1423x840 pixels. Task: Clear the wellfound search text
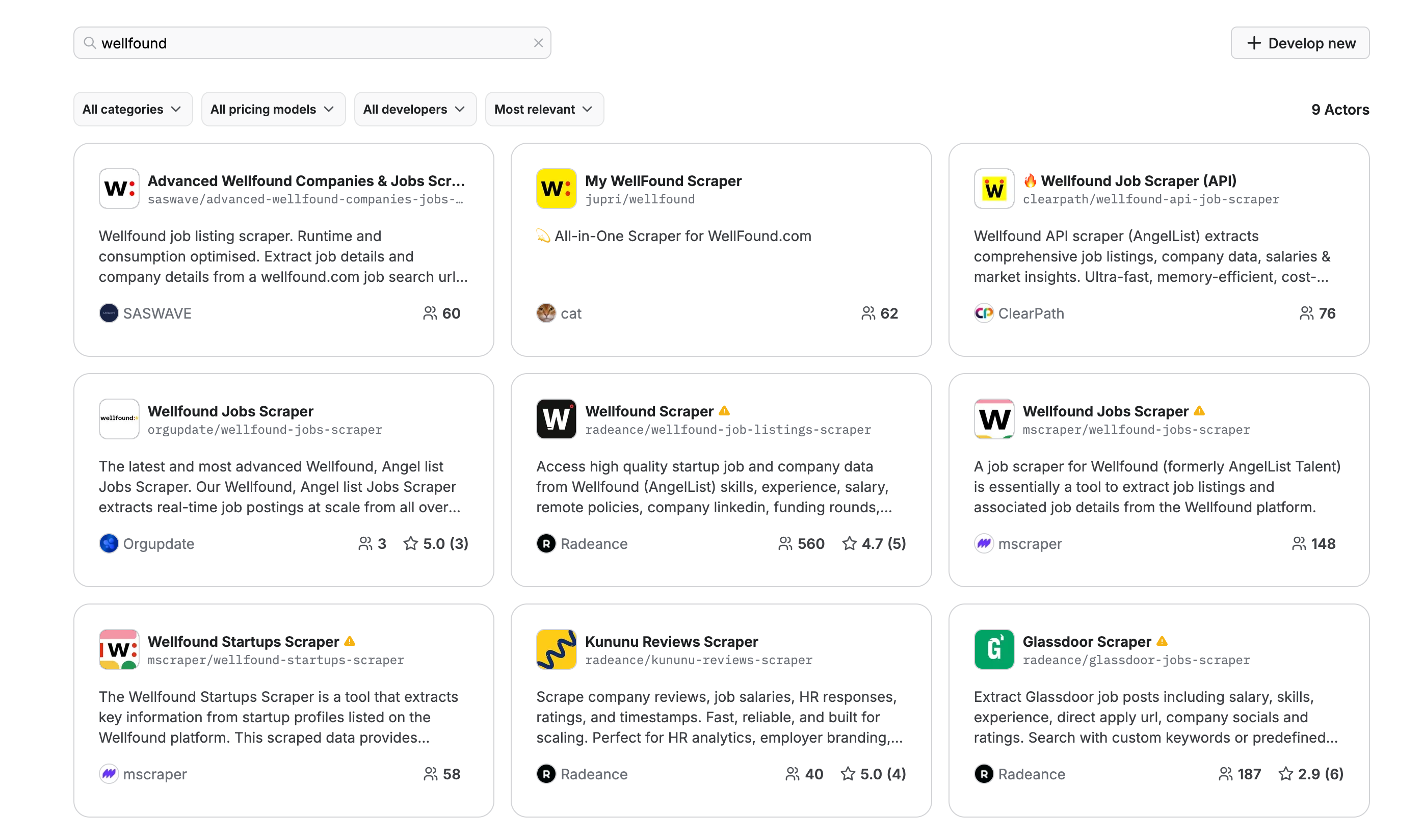point(538,43)
